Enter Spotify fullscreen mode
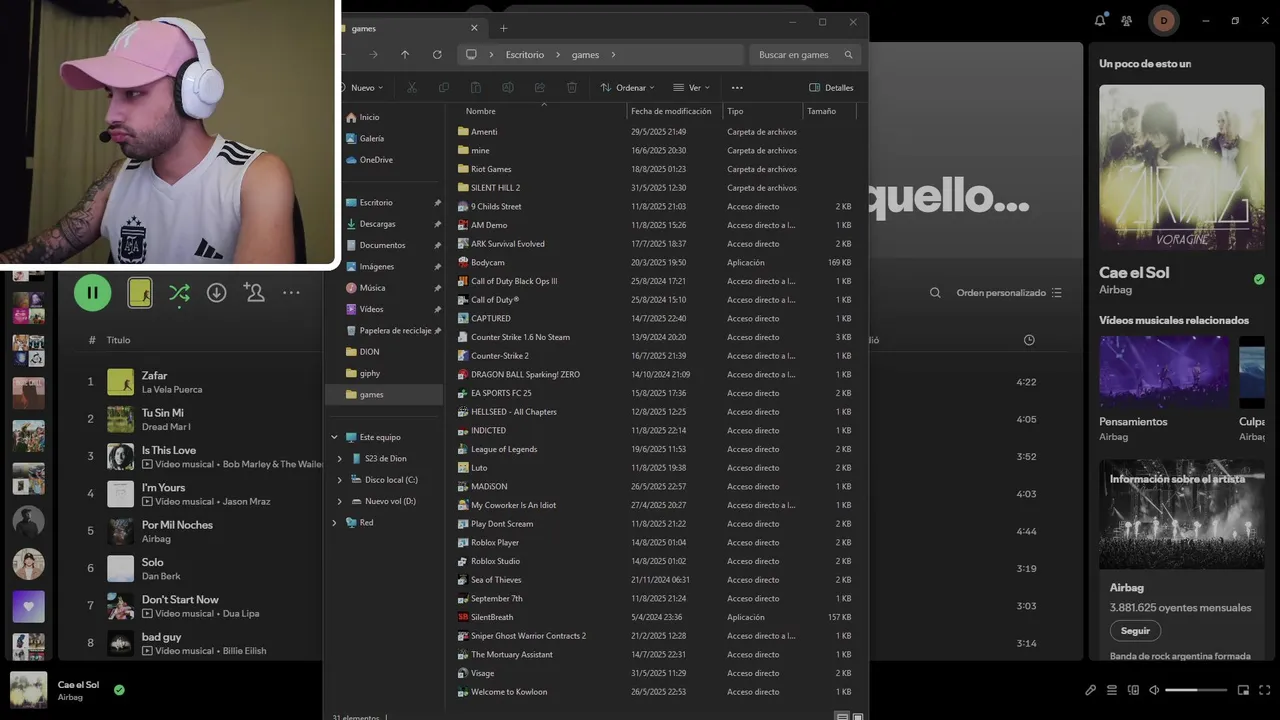The image size is (1280, 720). (1264, 690)
